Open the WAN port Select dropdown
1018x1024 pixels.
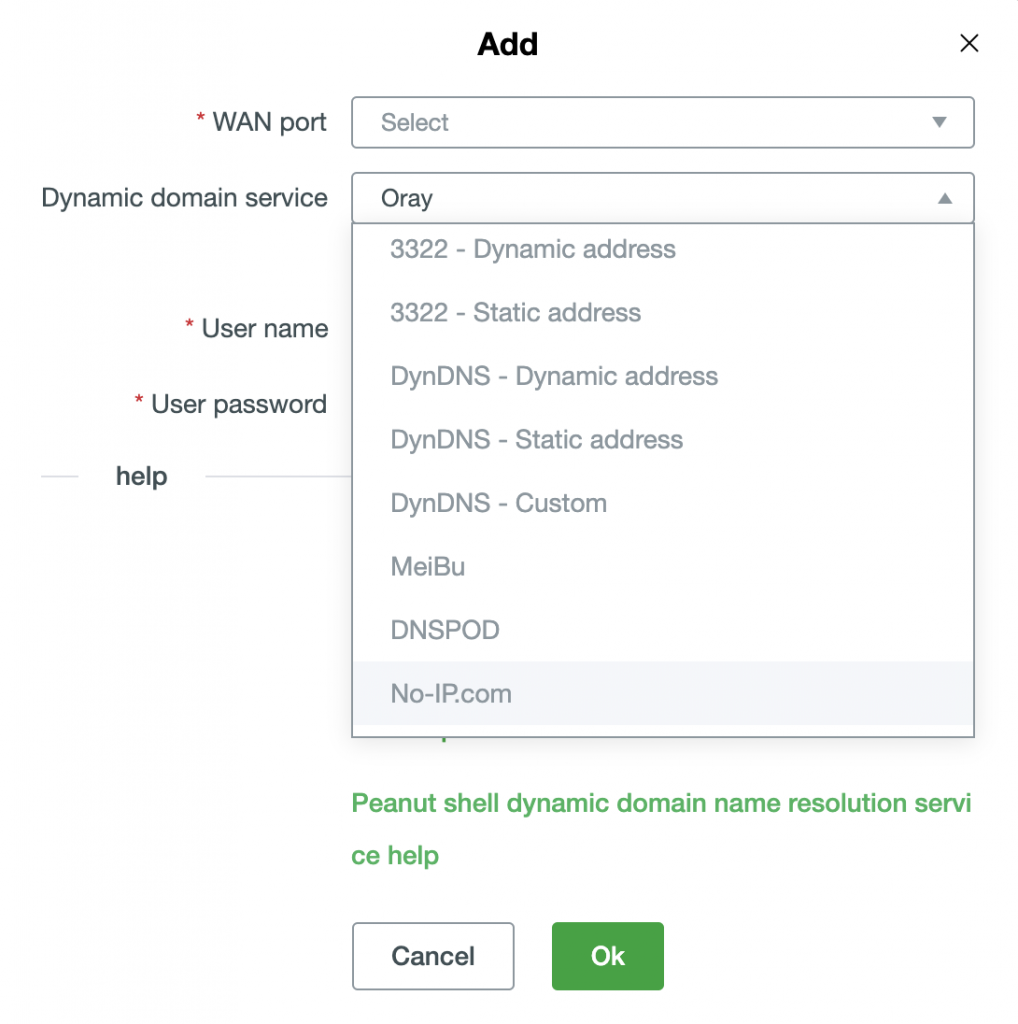[x=662, y=122]
